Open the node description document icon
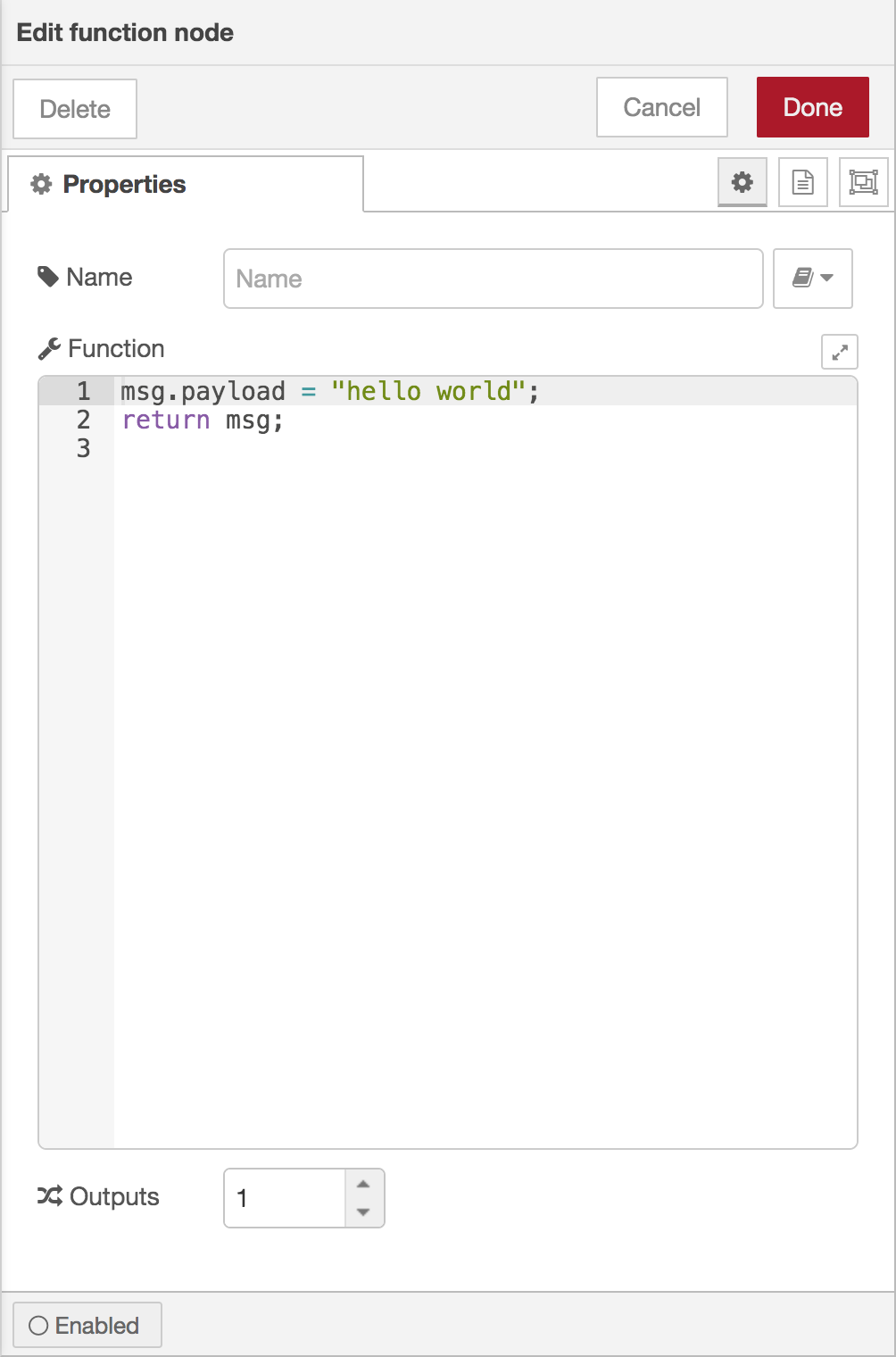 [801, 182]
